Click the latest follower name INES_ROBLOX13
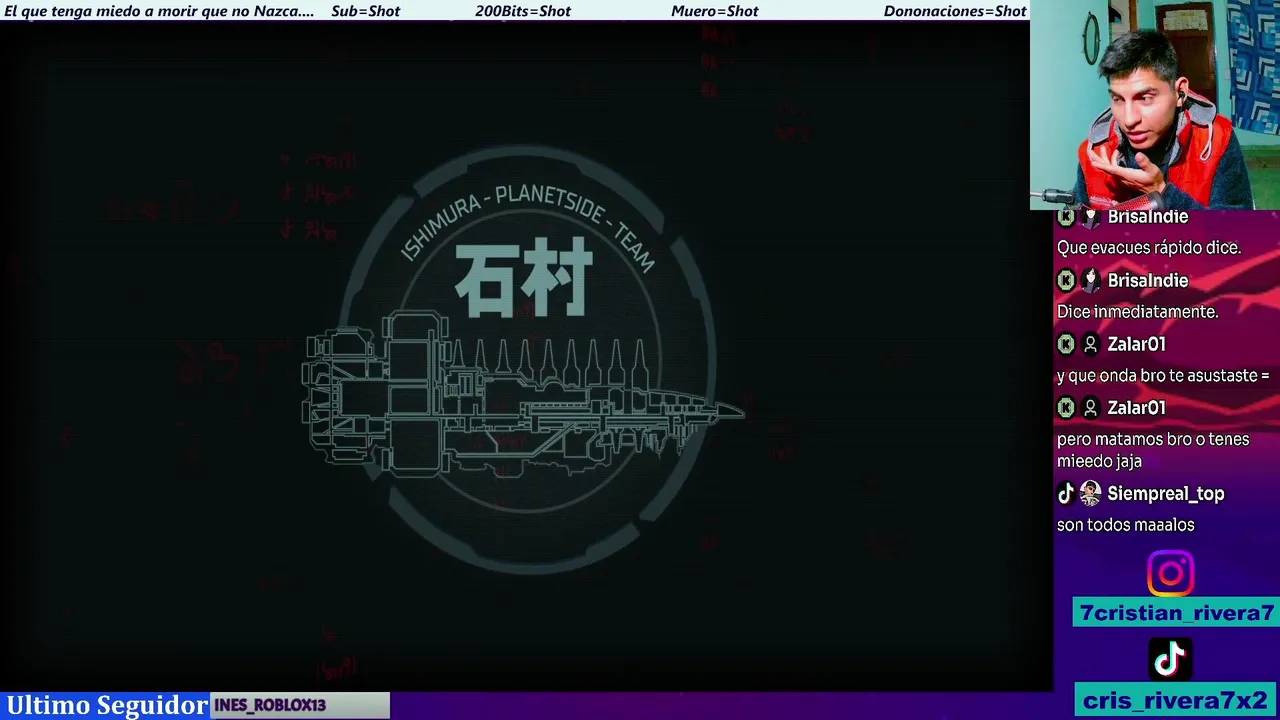Viewport: 1280px width, 720px height. click(270, 705)
